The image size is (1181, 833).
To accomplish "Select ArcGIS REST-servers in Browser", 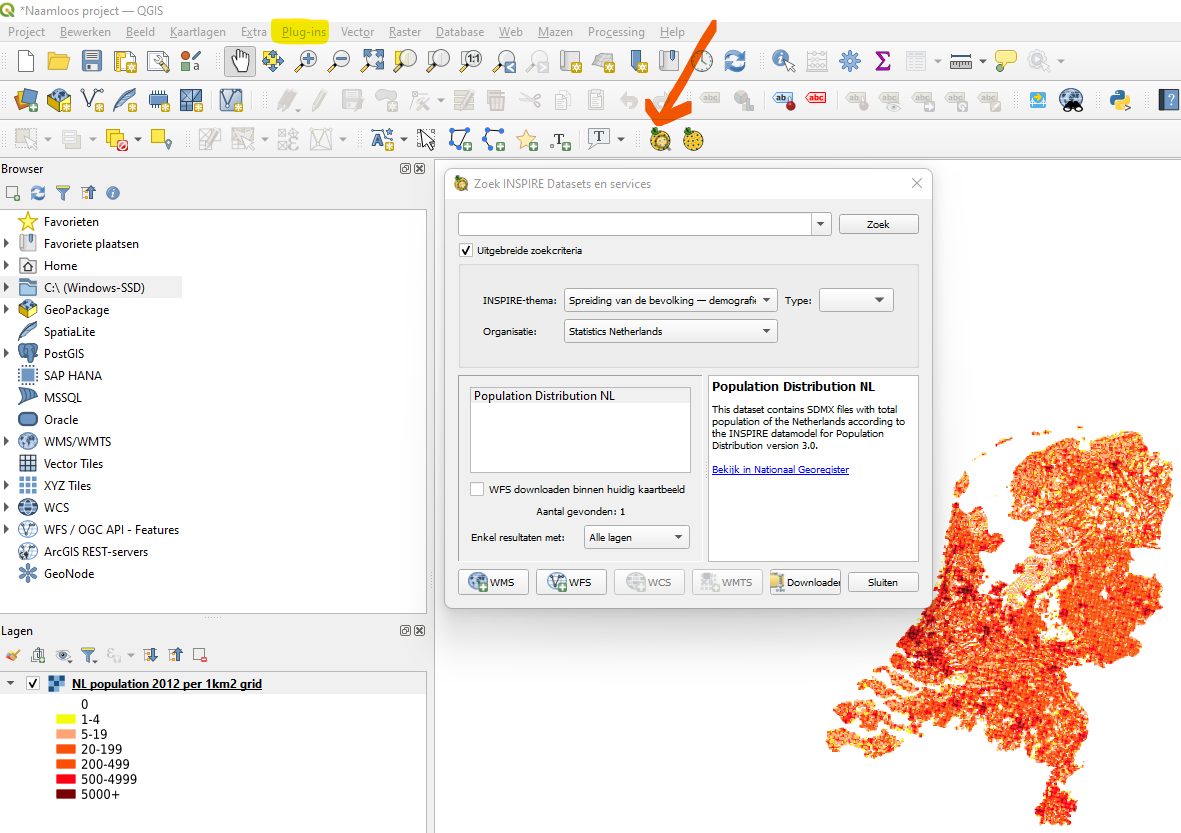I will 96,552.
